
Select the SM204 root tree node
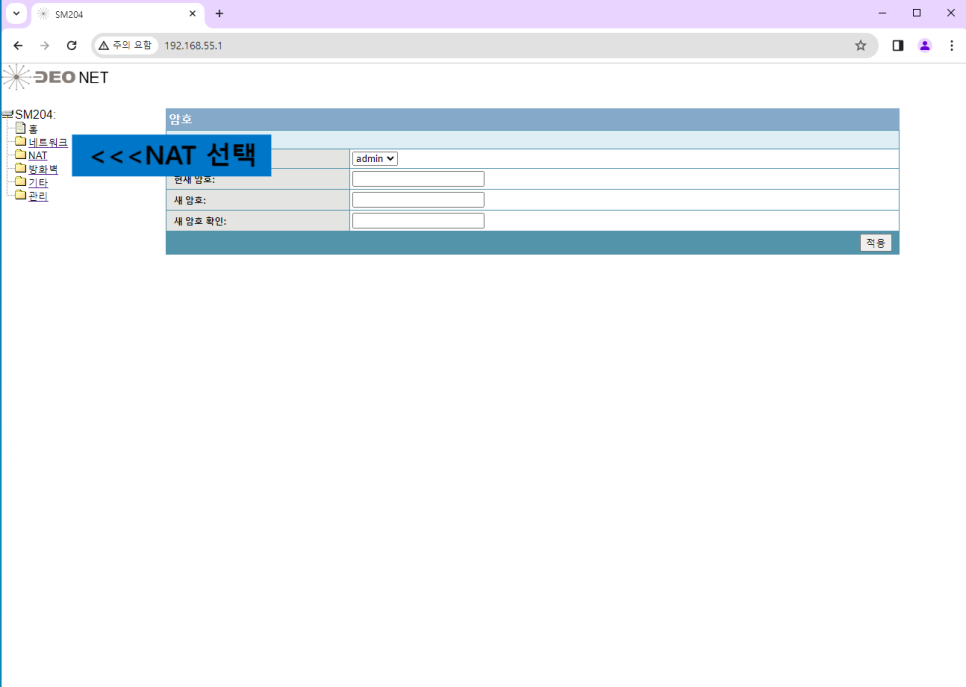click(x=35, y=115)
